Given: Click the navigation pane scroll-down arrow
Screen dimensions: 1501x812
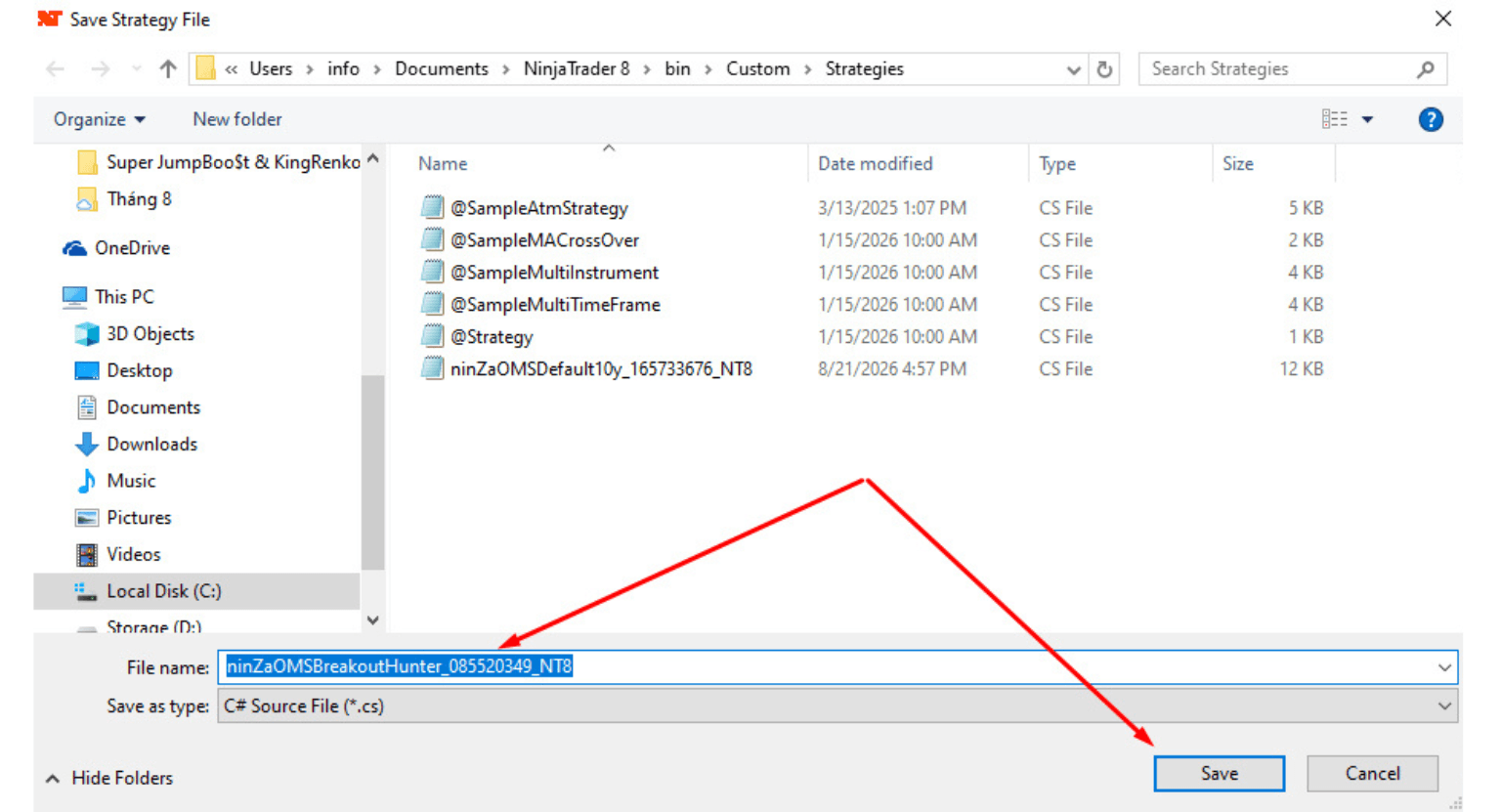Looking at the screenshot, I should click(372, 620).
